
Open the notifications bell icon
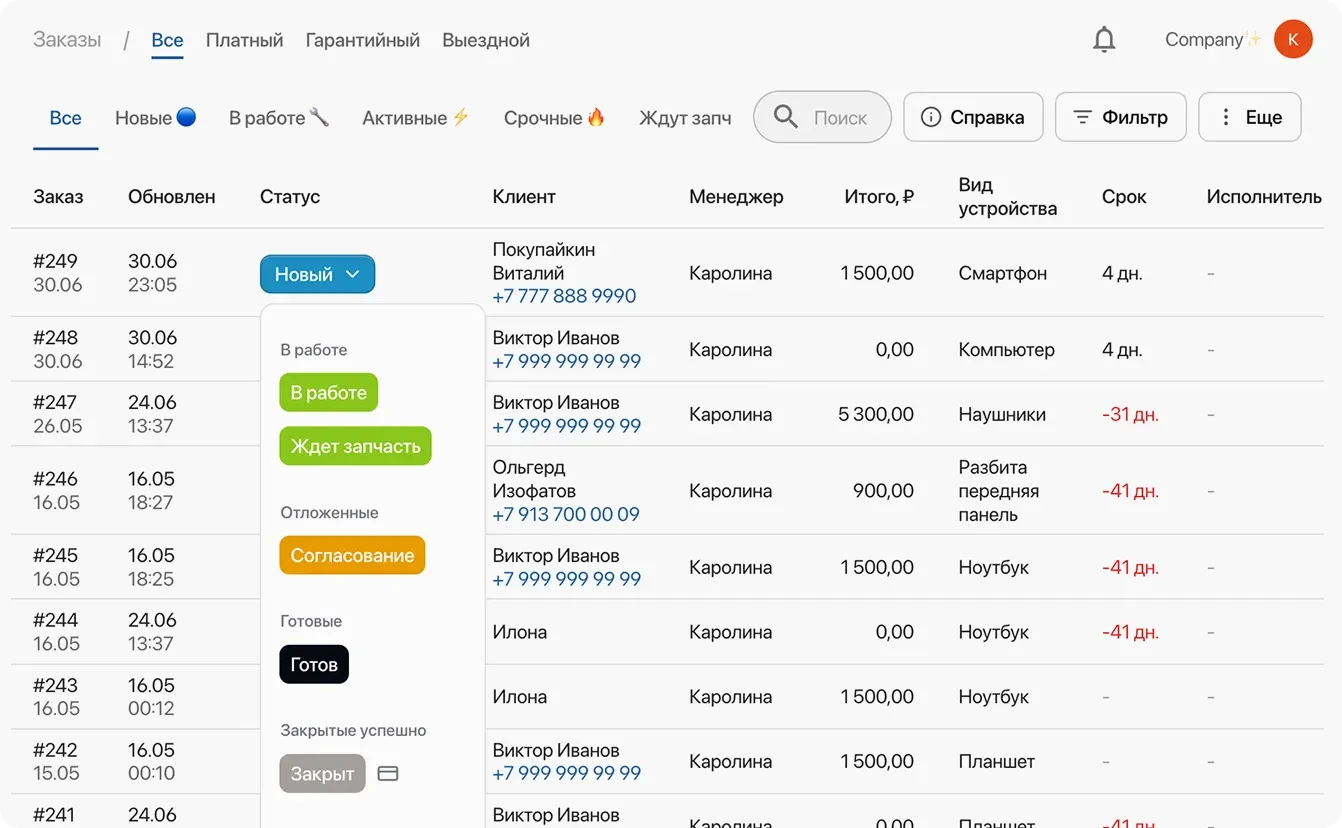pyautogui.click(x=1104, y=40)
